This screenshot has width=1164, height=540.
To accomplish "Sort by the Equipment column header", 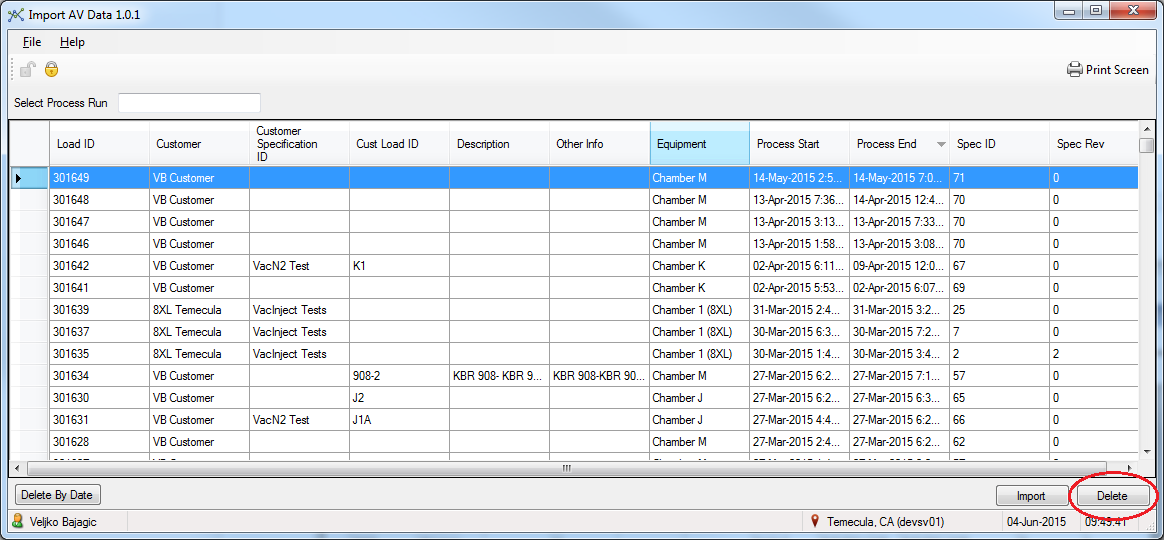I will tap(699, 144).
